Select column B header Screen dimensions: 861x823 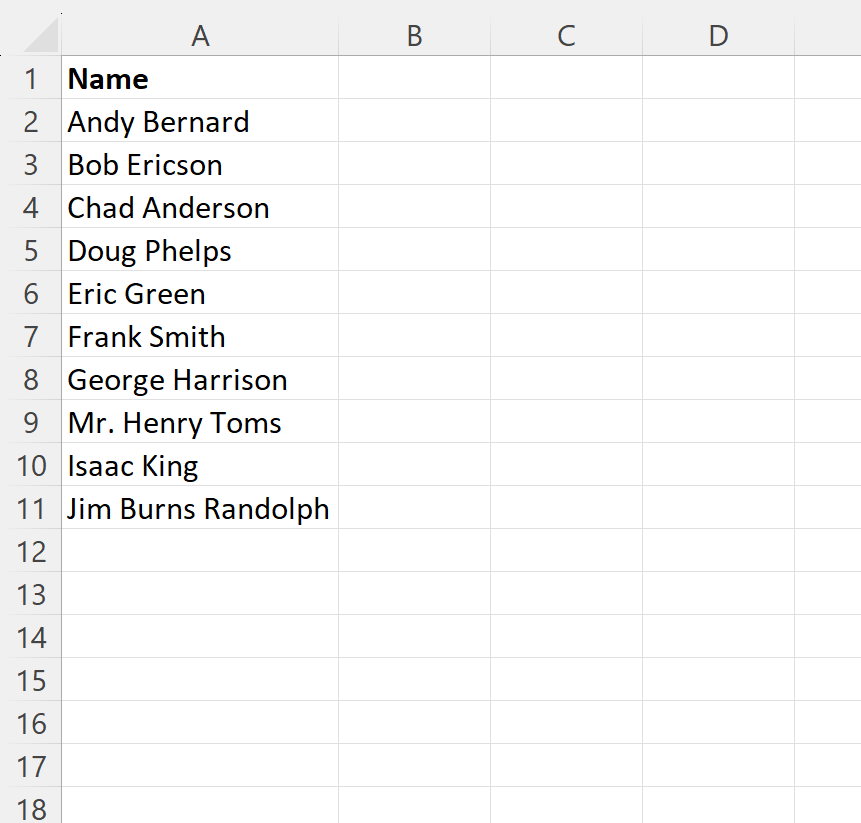[414, 36]
